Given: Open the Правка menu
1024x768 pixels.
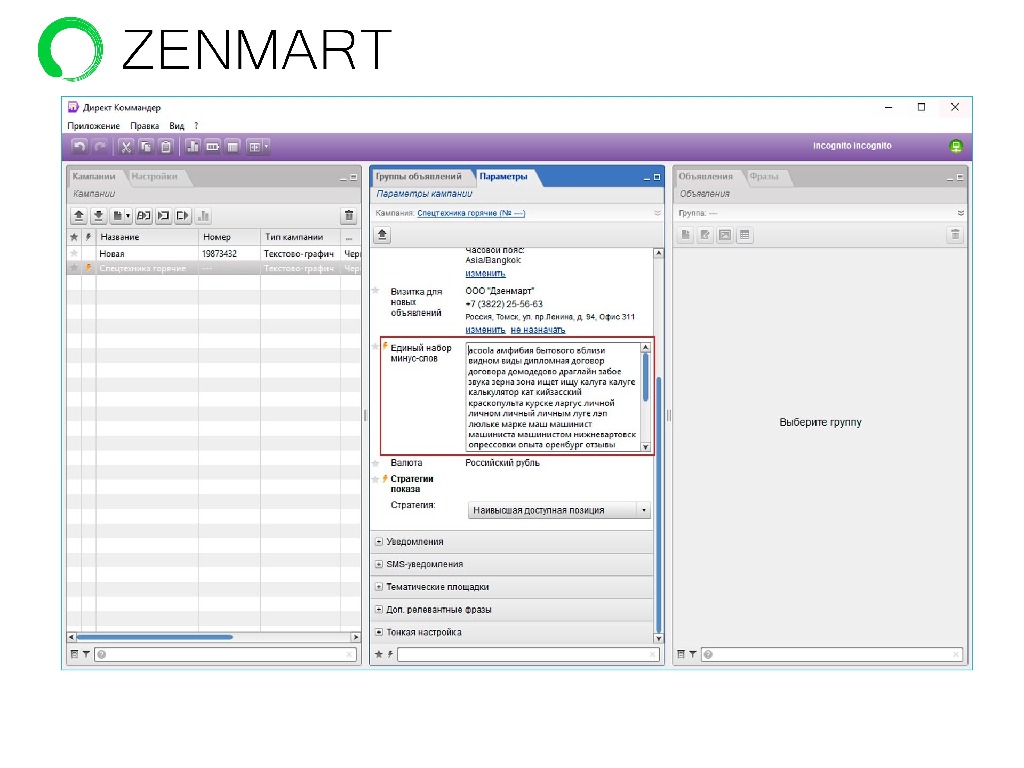Looking at the screenshot, I should (x=144, y=126).
